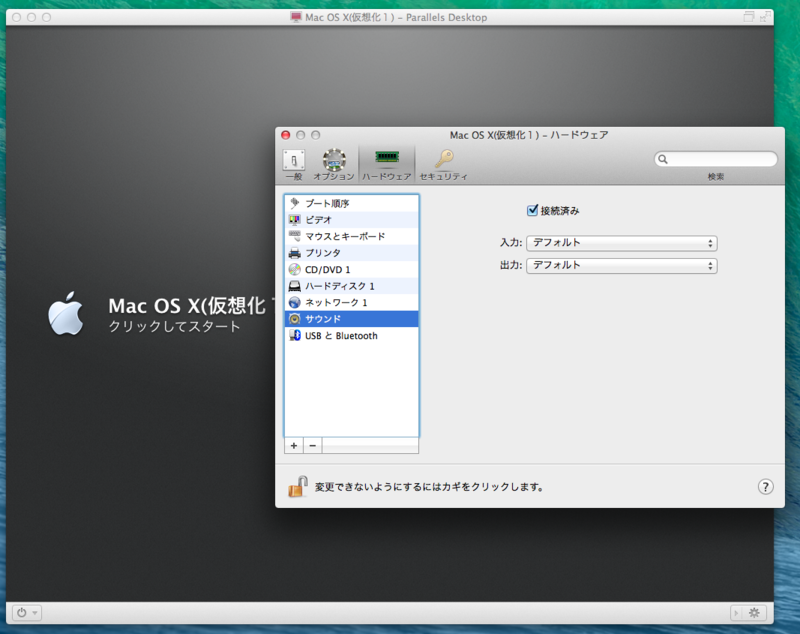Select USB と Bluetooth in hardware list
This screenshot has height=634, width=800.
[x=352, y=336]
